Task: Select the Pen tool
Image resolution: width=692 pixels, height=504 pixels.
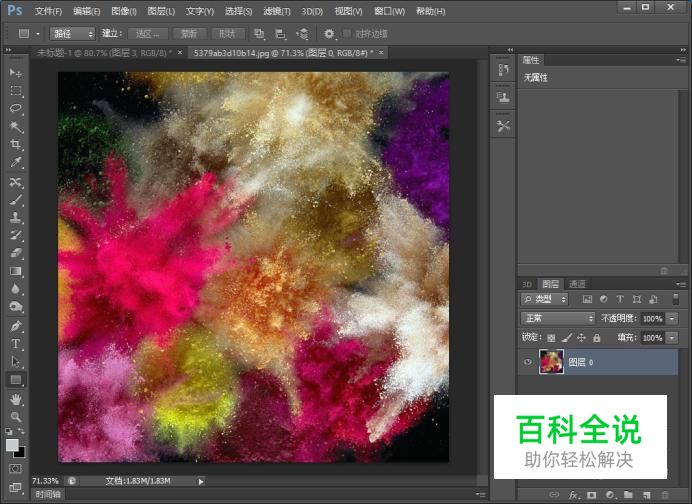Action: tap(15, 325)
